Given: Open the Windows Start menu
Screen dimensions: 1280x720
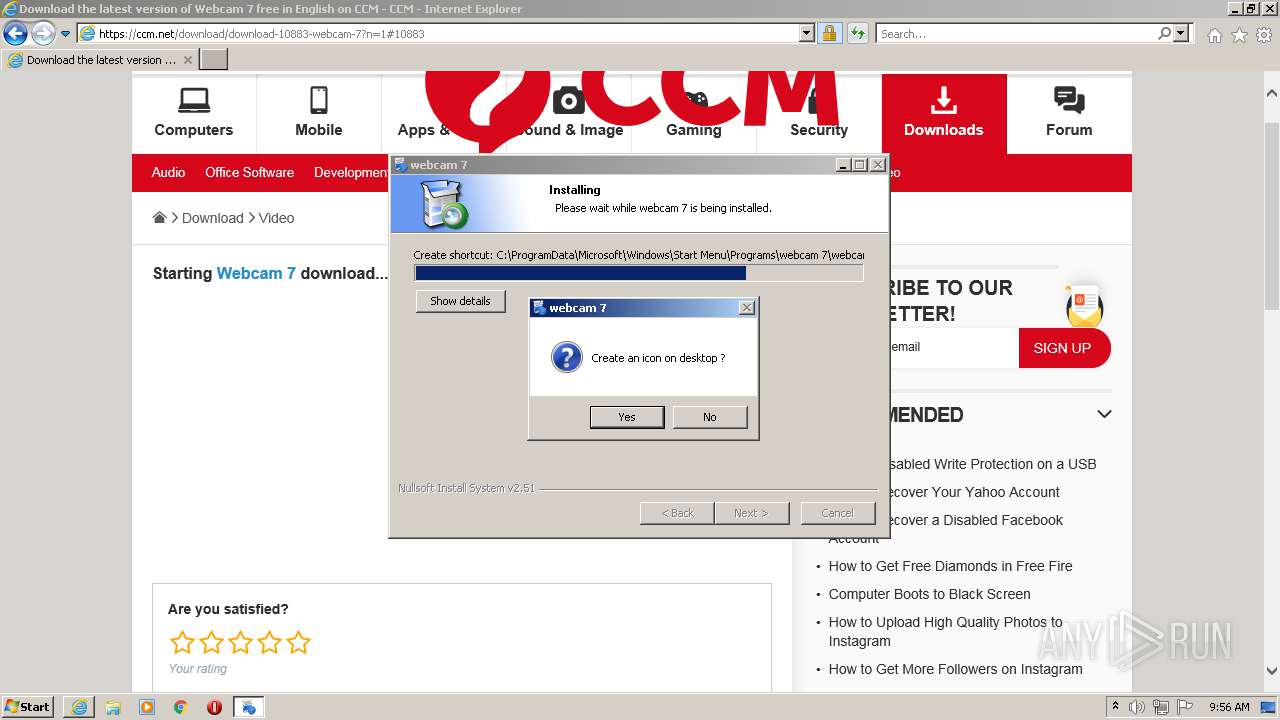Looking at the screenshot, I should (28, 706).
